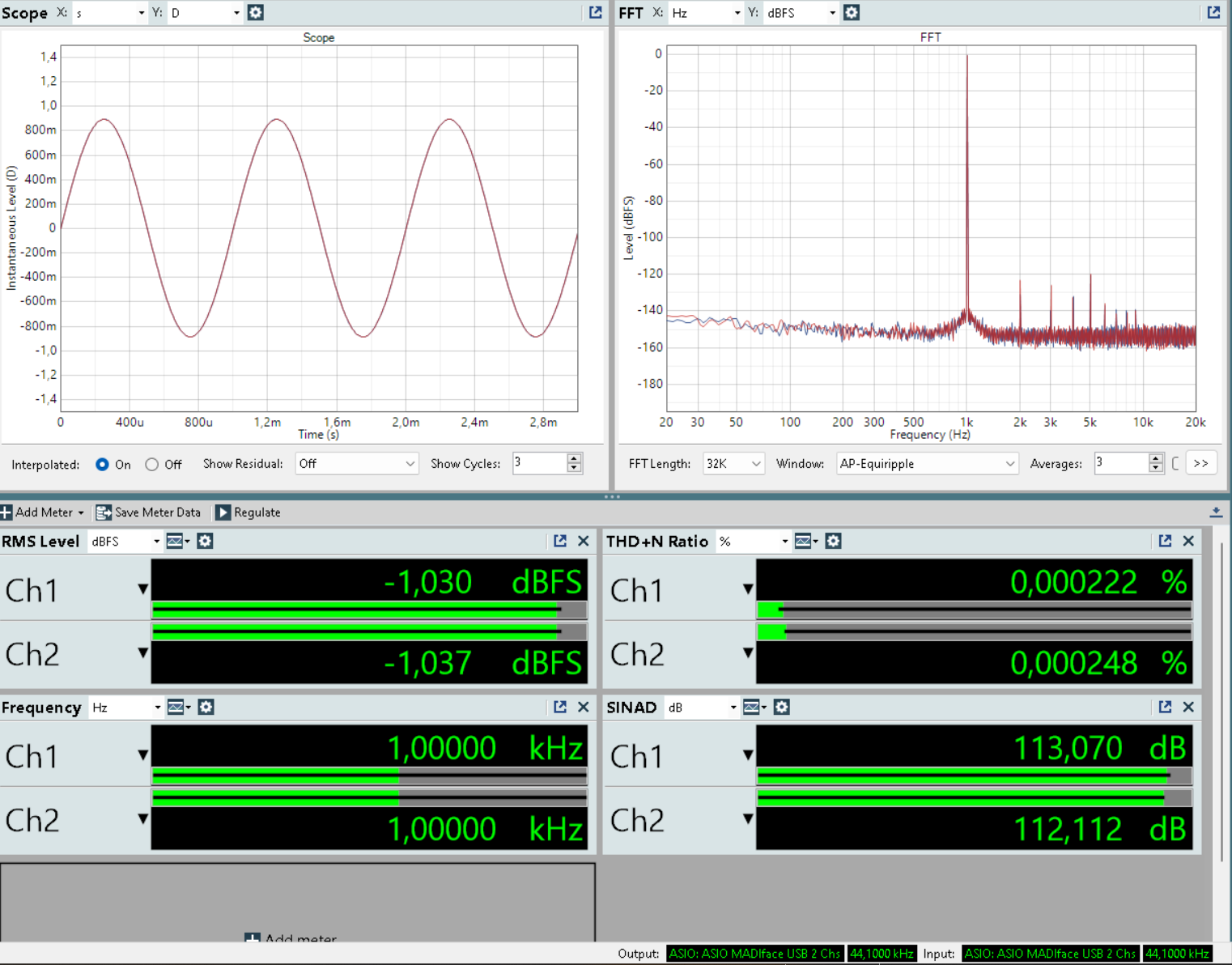Image resolution: width=1232 pixels, height=965 pixels.
Task: Click the pop-out icon on the FFT panel
Action: [x=1213, y=12]
